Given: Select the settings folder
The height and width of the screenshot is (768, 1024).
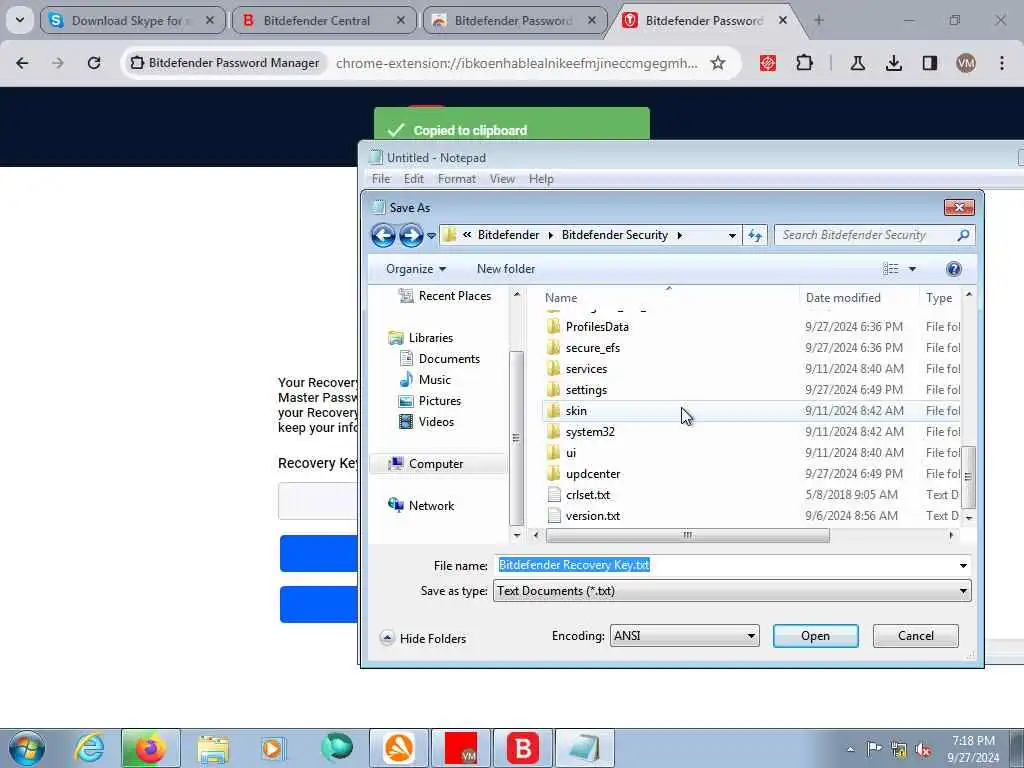Looking at the screenshot, I should [x=586, y=390].
